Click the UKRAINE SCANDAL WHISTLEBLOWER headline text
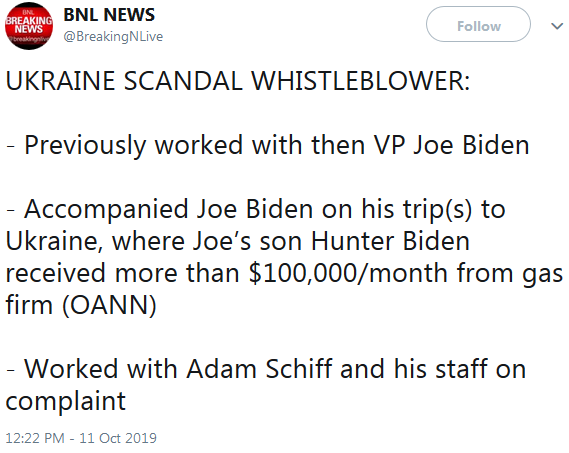The width and height of the screenshot is (569, 453). (238, 80)
